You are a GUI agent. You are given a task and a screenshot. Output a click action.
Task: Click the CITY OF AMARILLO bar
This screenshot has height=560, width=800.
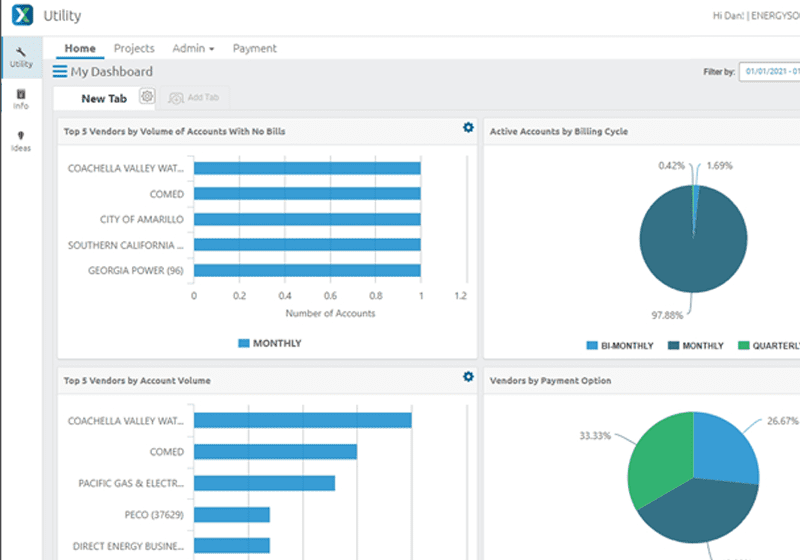[307, 219]
